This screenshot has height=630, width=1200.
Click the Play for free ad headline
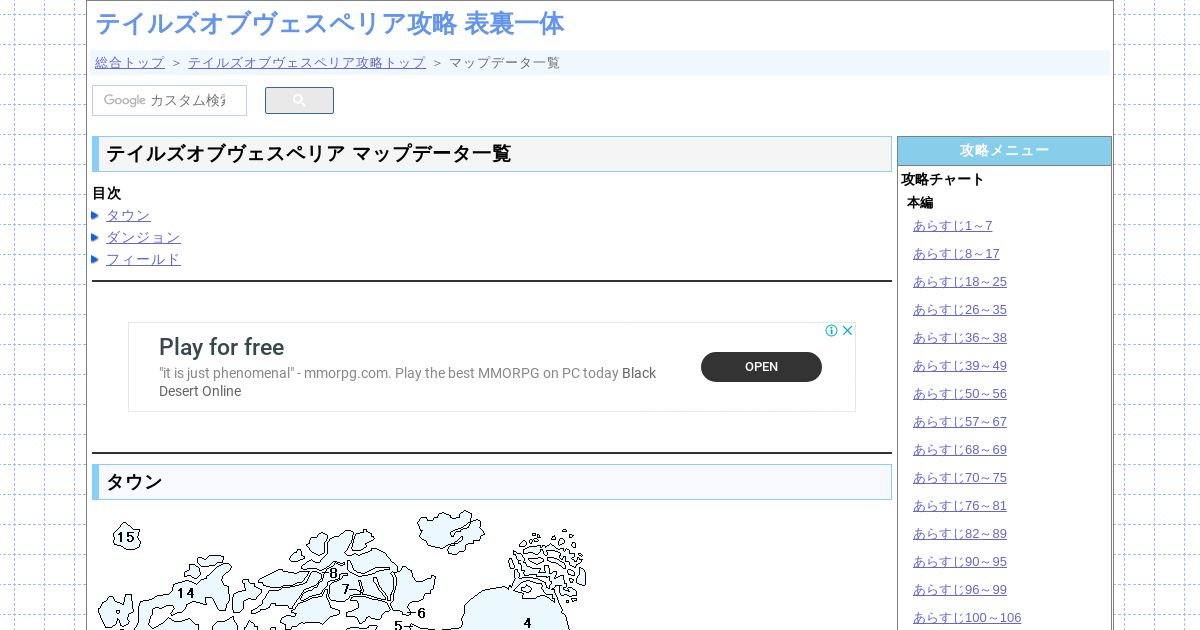coord(221,347)
